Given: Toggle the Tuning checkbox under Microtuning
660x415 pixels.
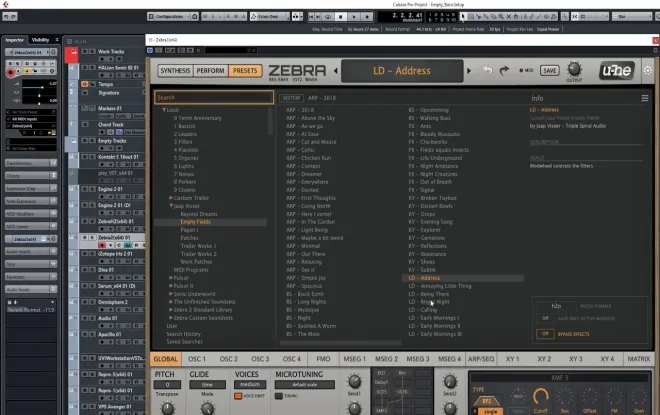Looking at the screenshot, I should click(x=279, y=396).
